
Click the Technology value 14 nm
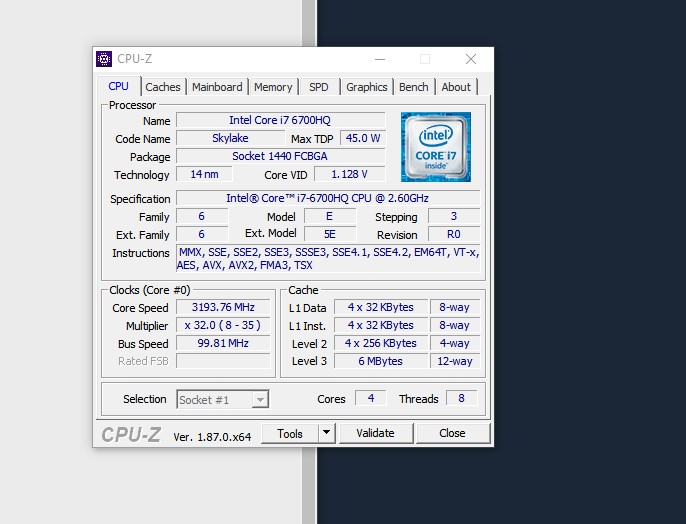click(204, 174)
